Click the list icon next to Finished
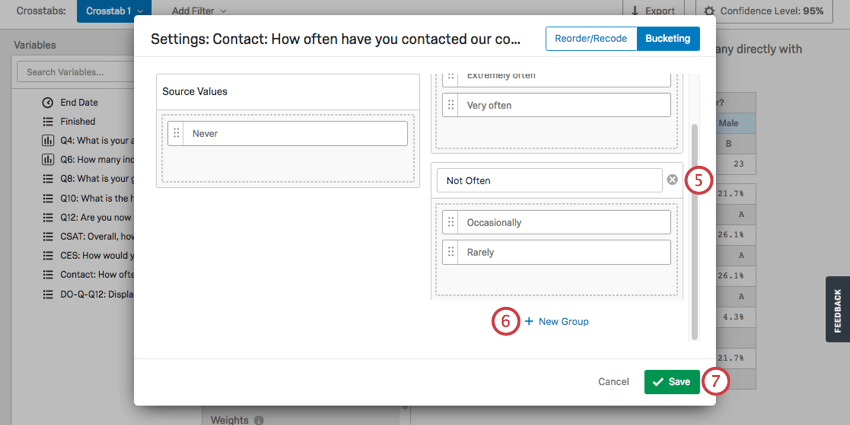Image resolution: width=850 pixels, height=425 pixels. coord(47,121)
